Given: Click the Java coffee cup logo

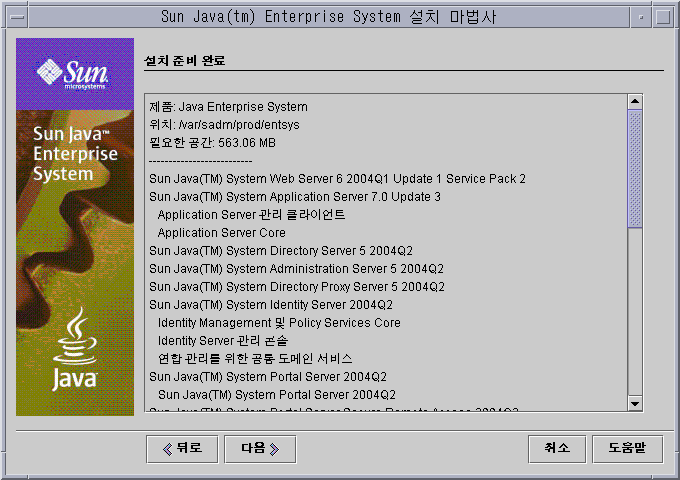Looking at the screenshot, I should click(x=75, y=349).
